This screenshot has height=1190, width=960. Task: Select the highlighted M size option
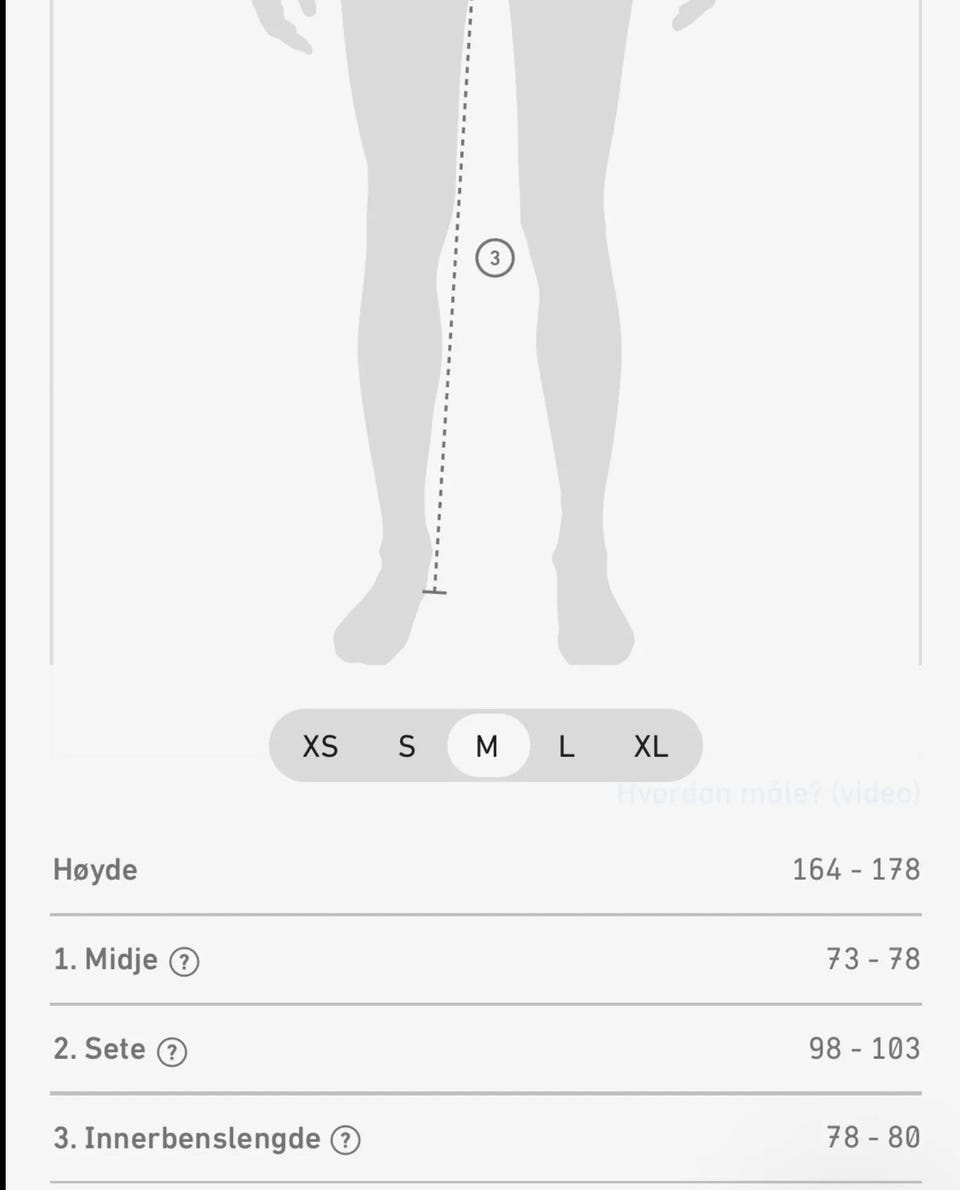[x=487, y=747]
